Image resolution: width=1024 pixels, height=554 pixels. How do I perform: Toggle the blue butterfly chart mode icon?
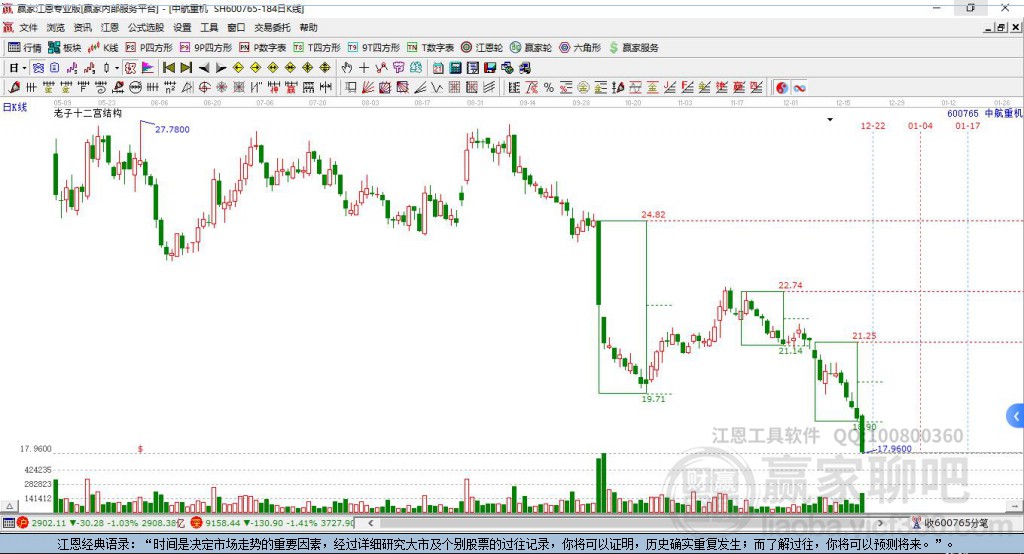[39, 68]
